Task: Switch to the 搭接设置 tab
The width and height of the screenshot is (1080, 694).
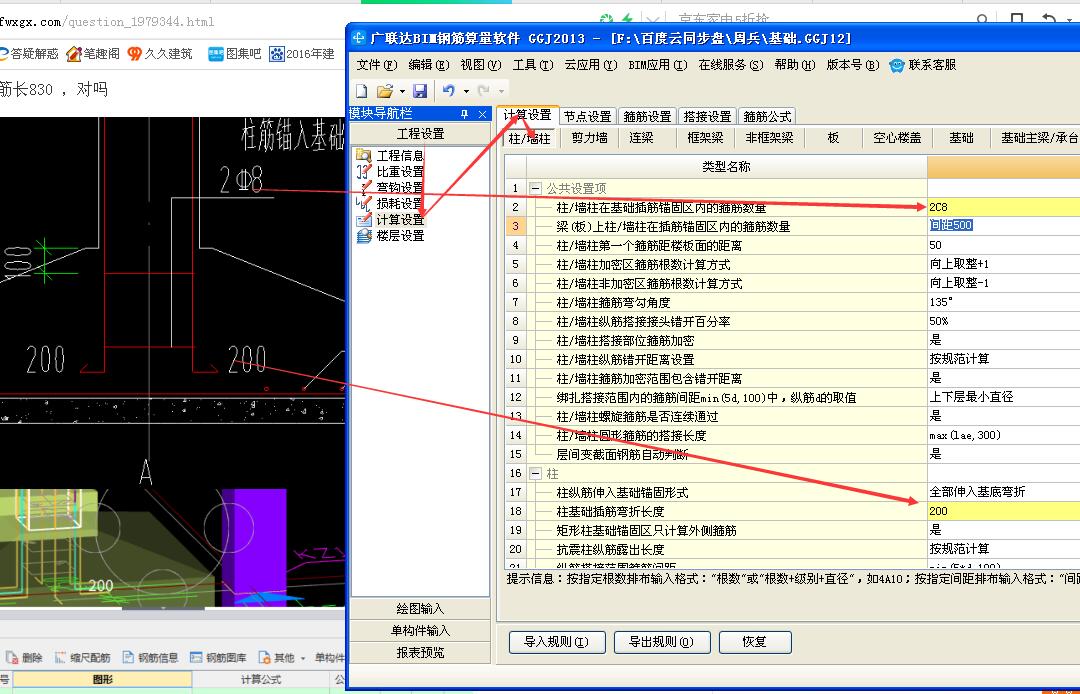Action: [707, 116]
